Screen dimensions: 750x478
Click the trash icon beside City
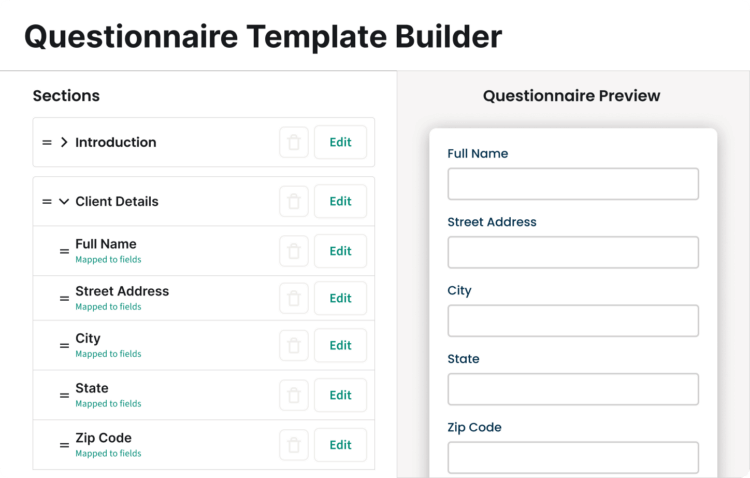[x=293, y=345]
